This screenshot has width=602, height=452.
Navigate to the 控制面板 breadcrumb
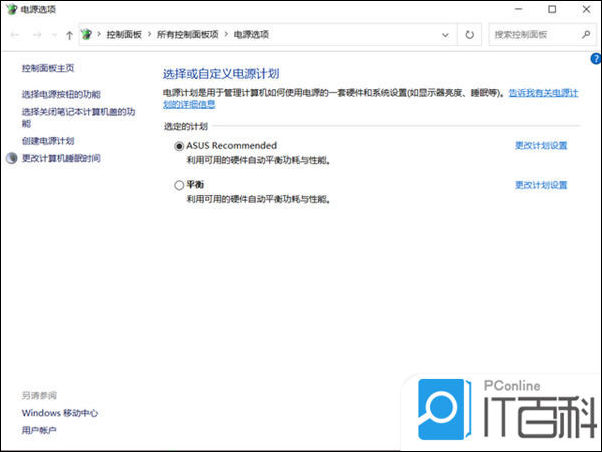[124, 35]
